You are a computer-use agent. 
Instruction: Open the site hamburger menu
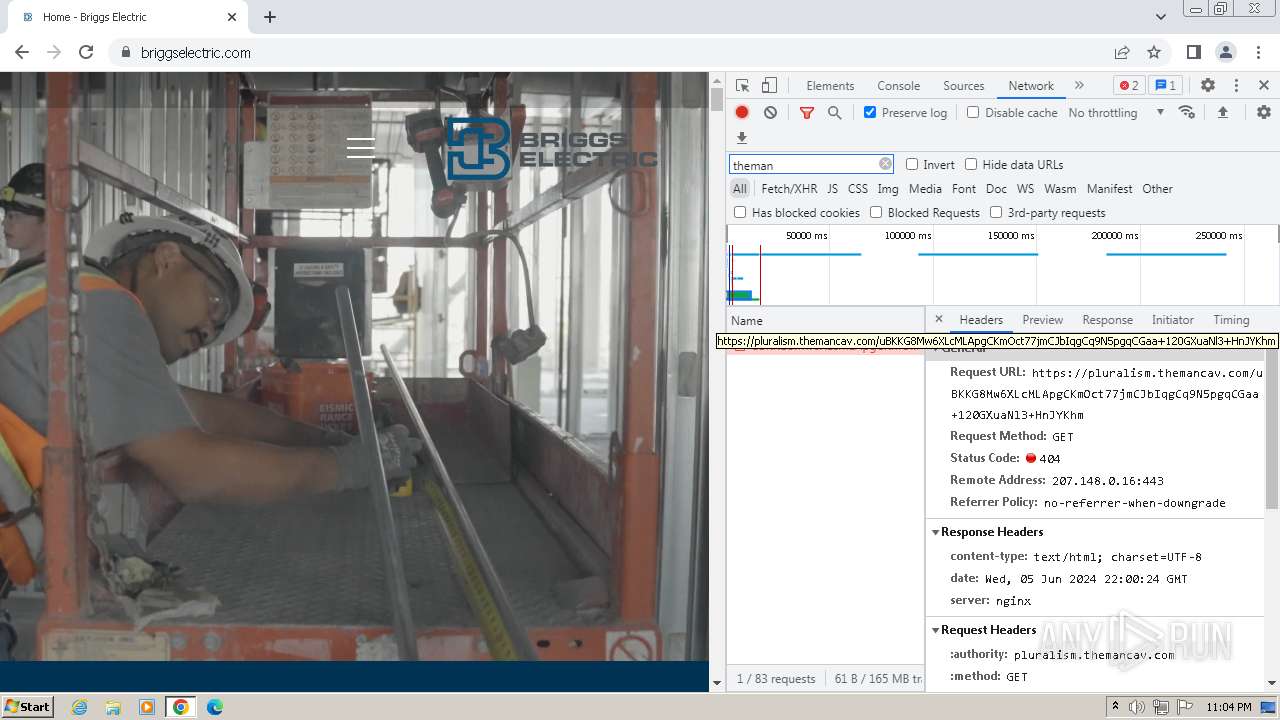pyautogui.click(x=361, y=148)
